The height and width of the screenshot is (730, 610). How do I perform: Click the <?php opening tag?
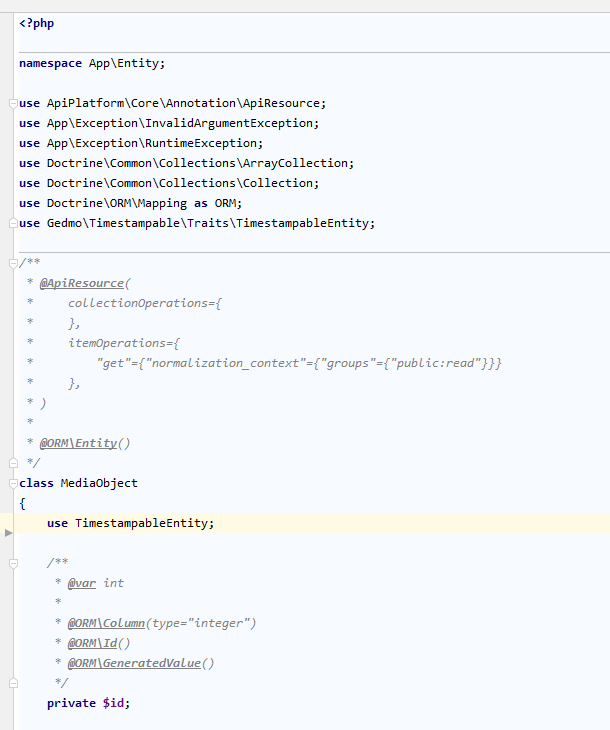36,23
